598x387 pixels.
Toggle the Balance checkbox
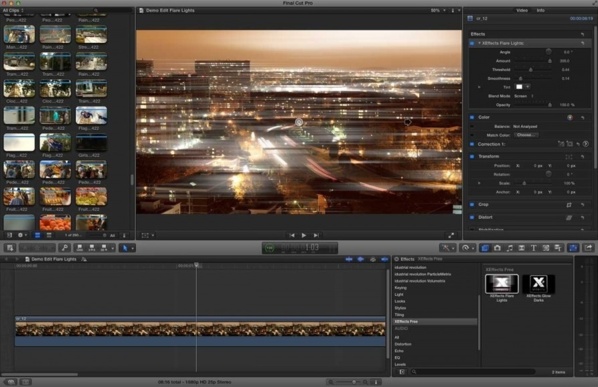click(x=472, y=126)
